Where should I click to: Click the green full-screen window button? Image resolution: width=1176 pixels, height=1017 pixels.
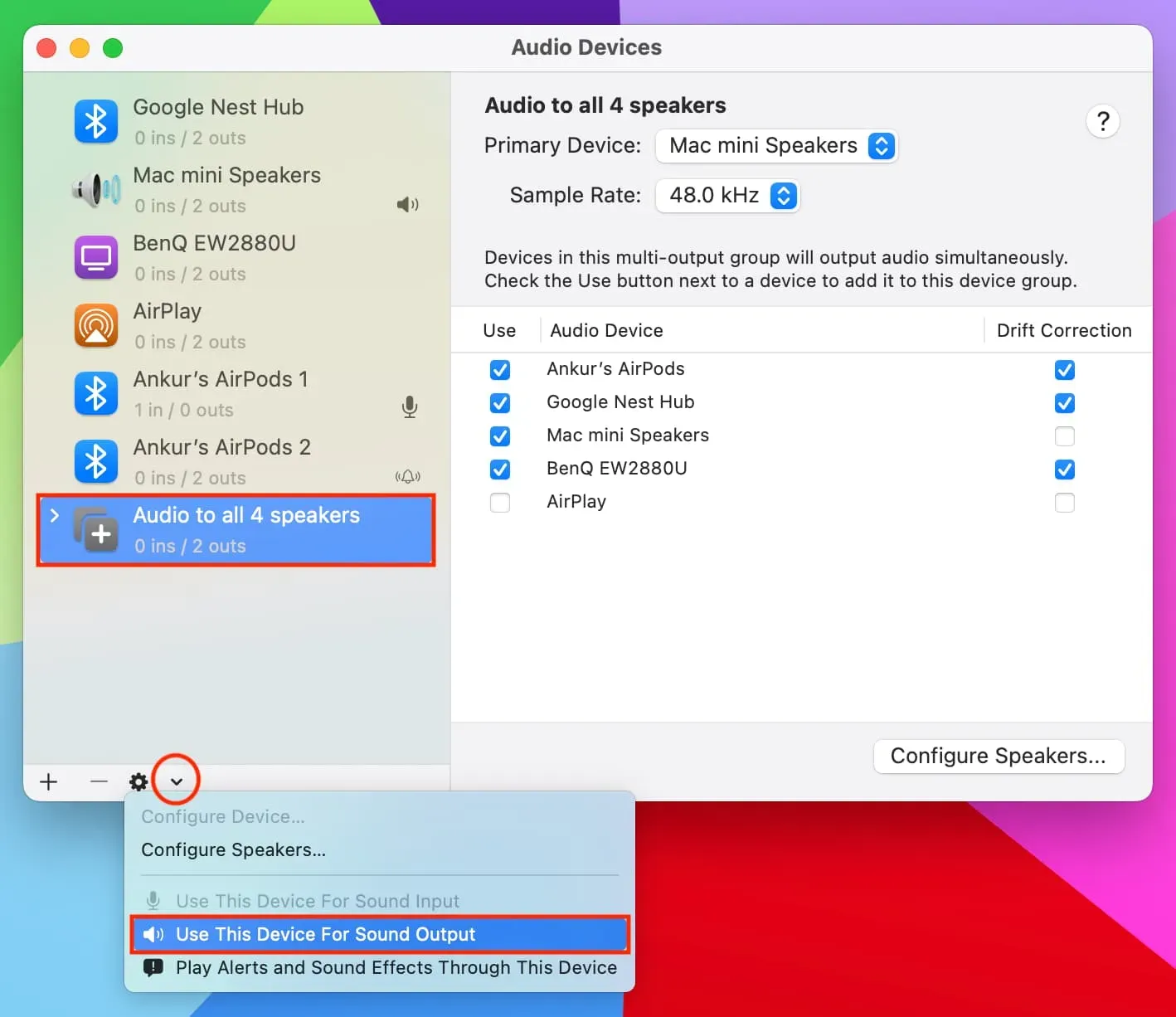pos(113,48)
